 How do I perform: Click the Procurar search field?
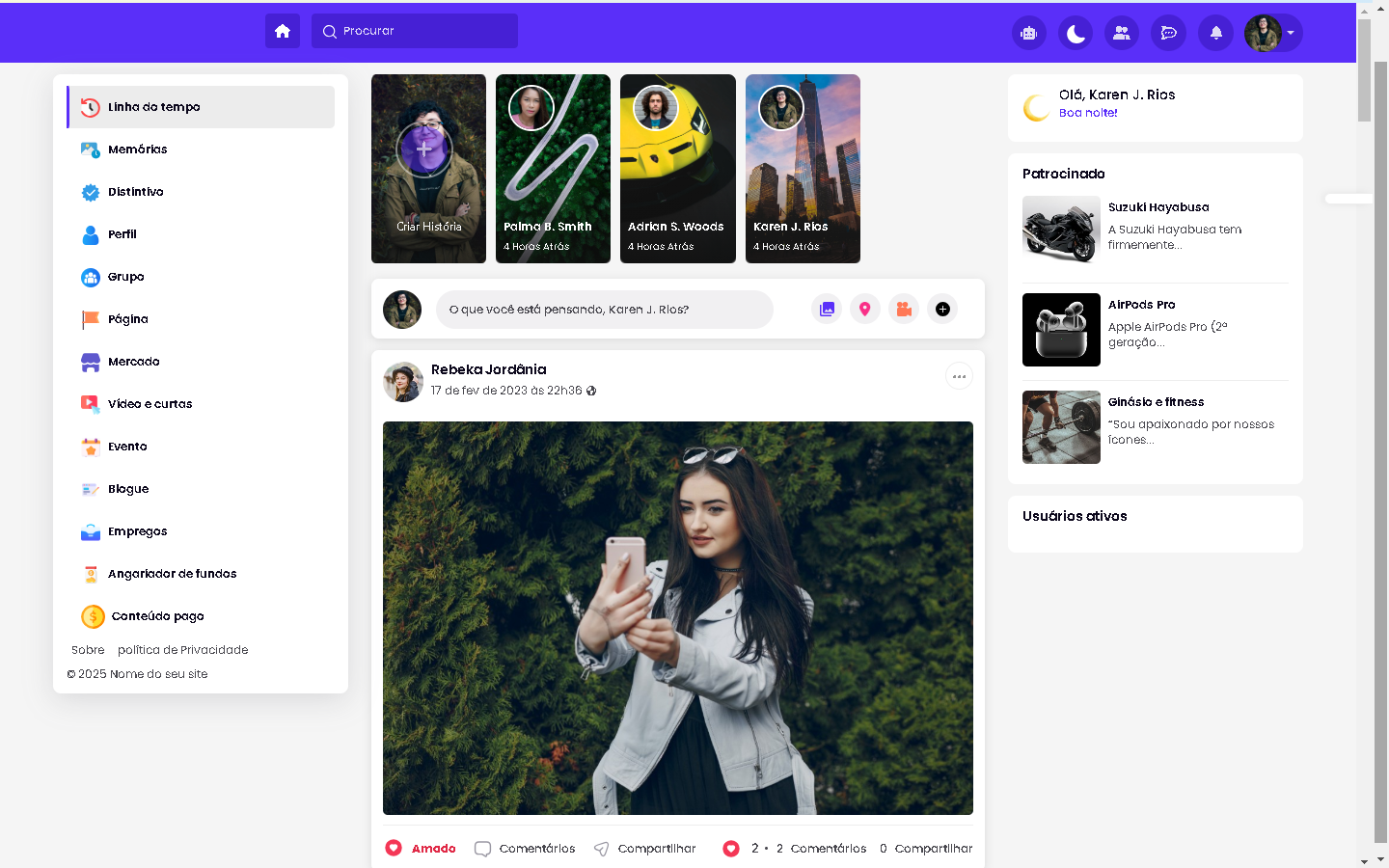415,31
